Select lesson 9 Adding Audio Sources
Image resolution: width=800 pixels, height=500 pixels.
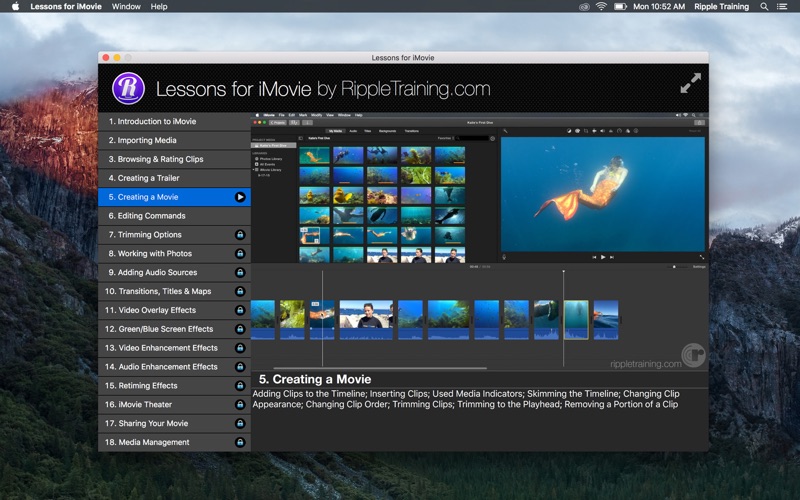click(x=174, y=272)
